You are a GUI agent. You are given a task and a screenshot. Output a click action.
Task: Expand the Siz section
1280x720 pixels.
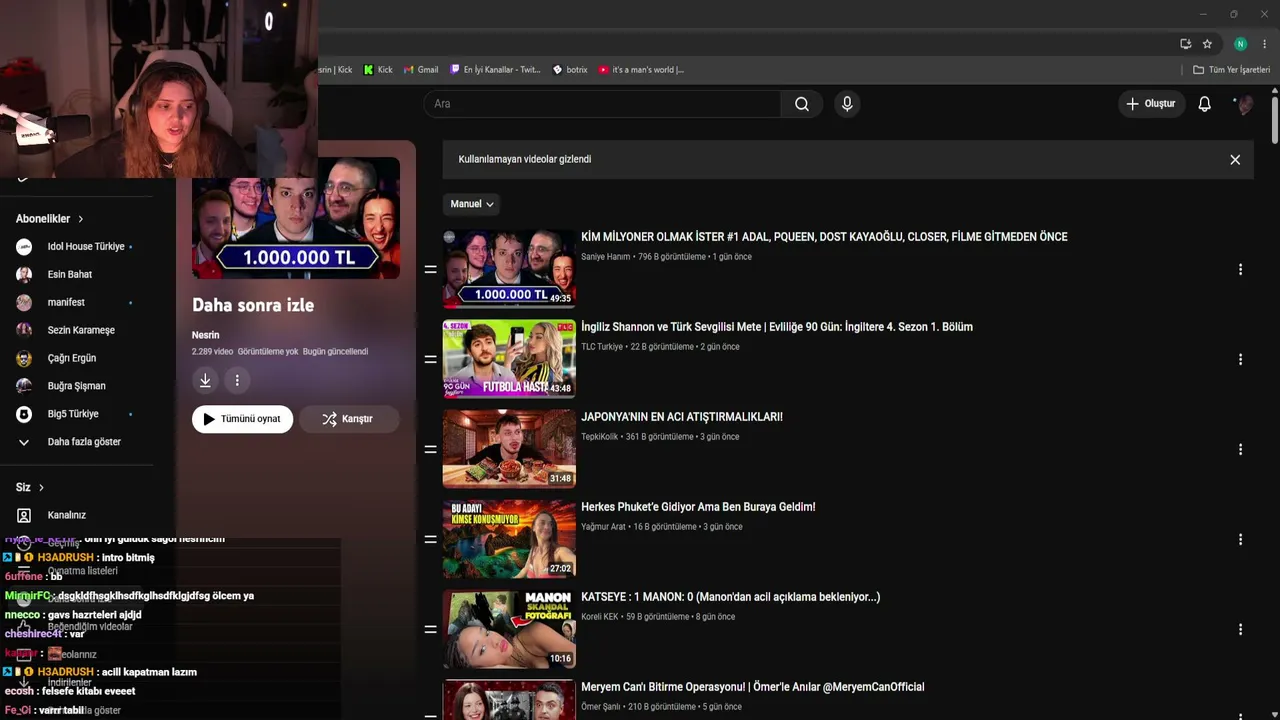(30, 487)
